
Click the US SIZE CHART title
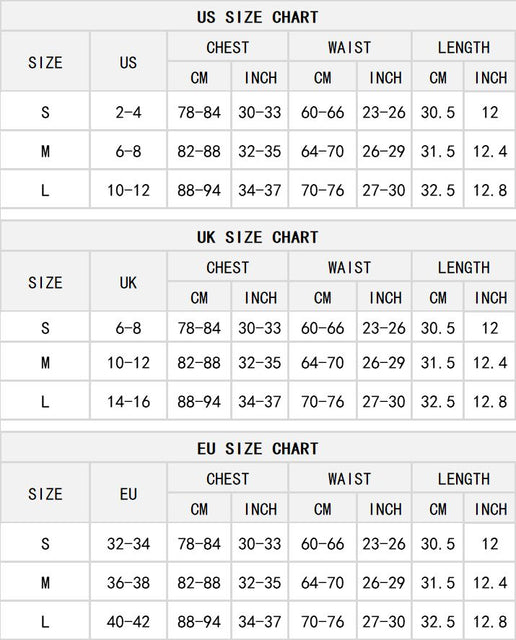coord(258,17)
